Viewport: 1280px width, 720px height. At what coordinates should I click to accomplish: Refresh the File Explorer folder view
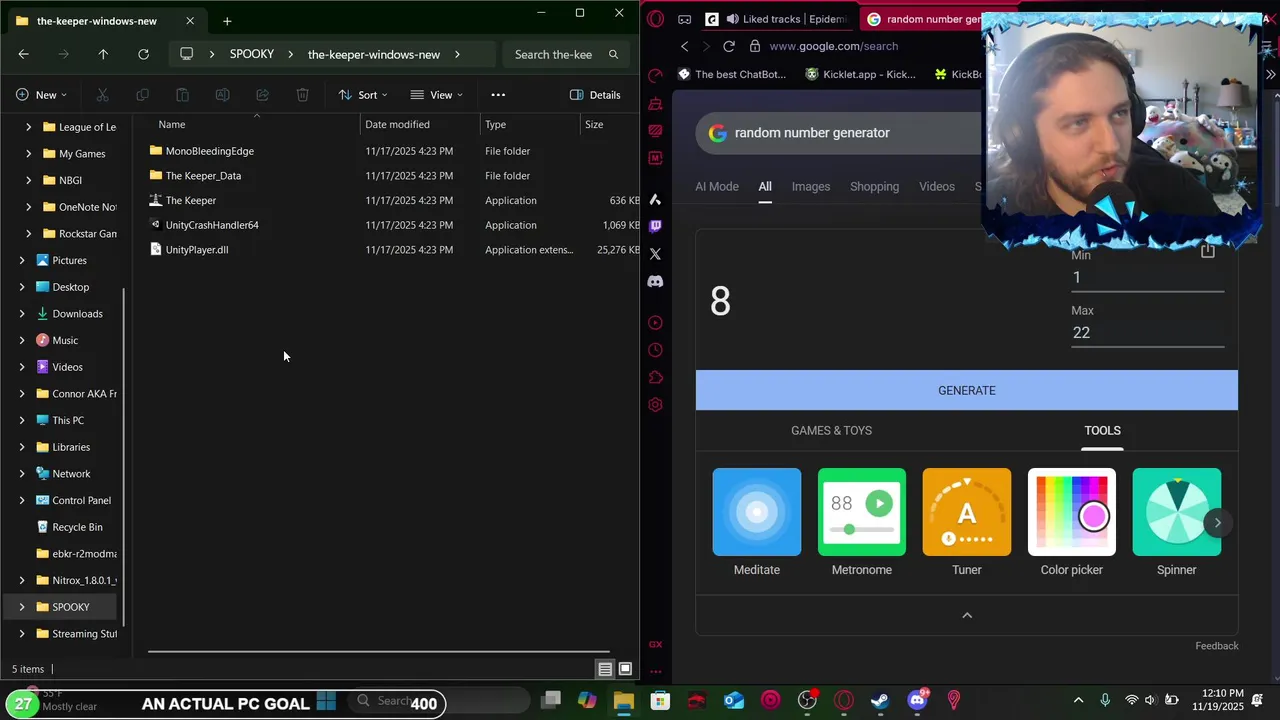coord(143,54)
